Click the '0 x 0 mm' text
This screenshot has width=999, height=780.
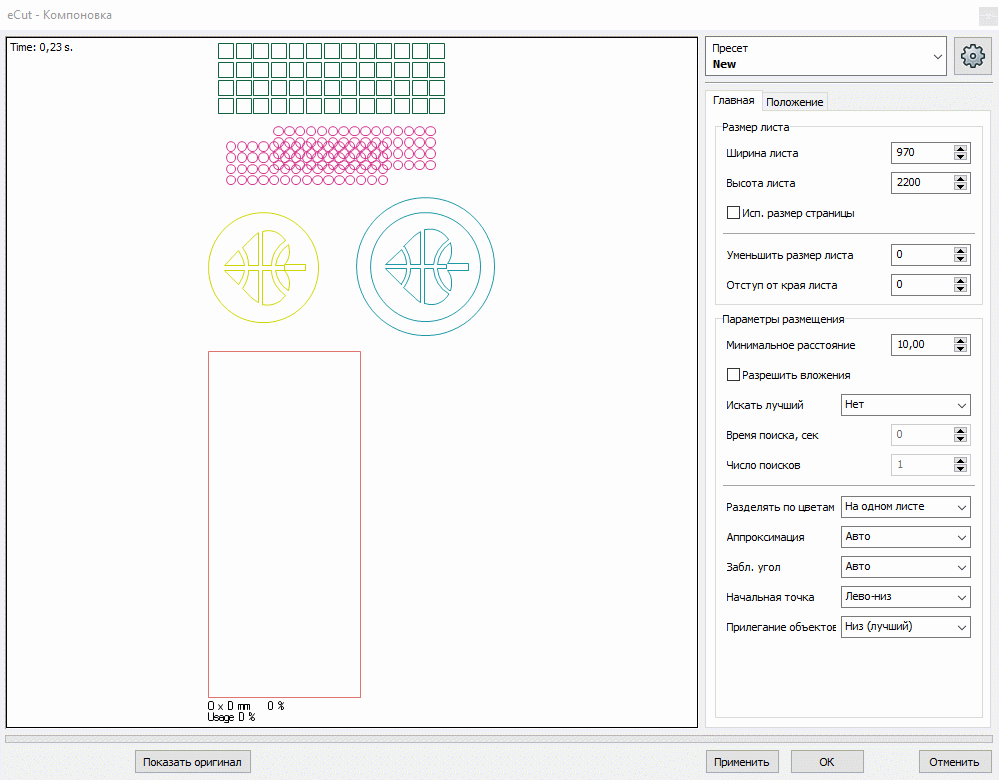point(229,706)
